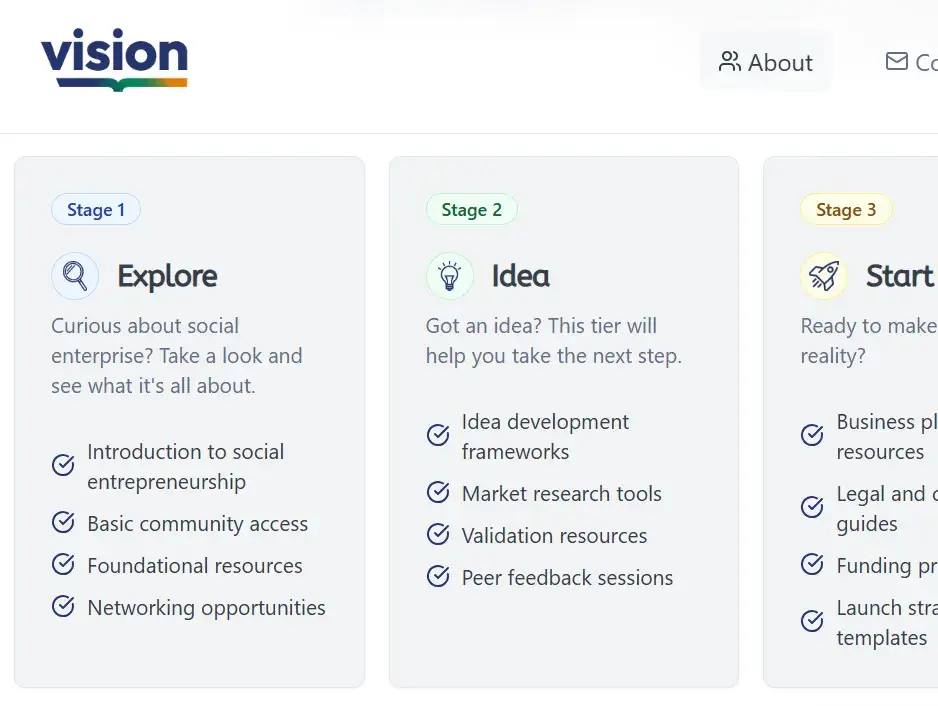Open the About menu item

766,62
